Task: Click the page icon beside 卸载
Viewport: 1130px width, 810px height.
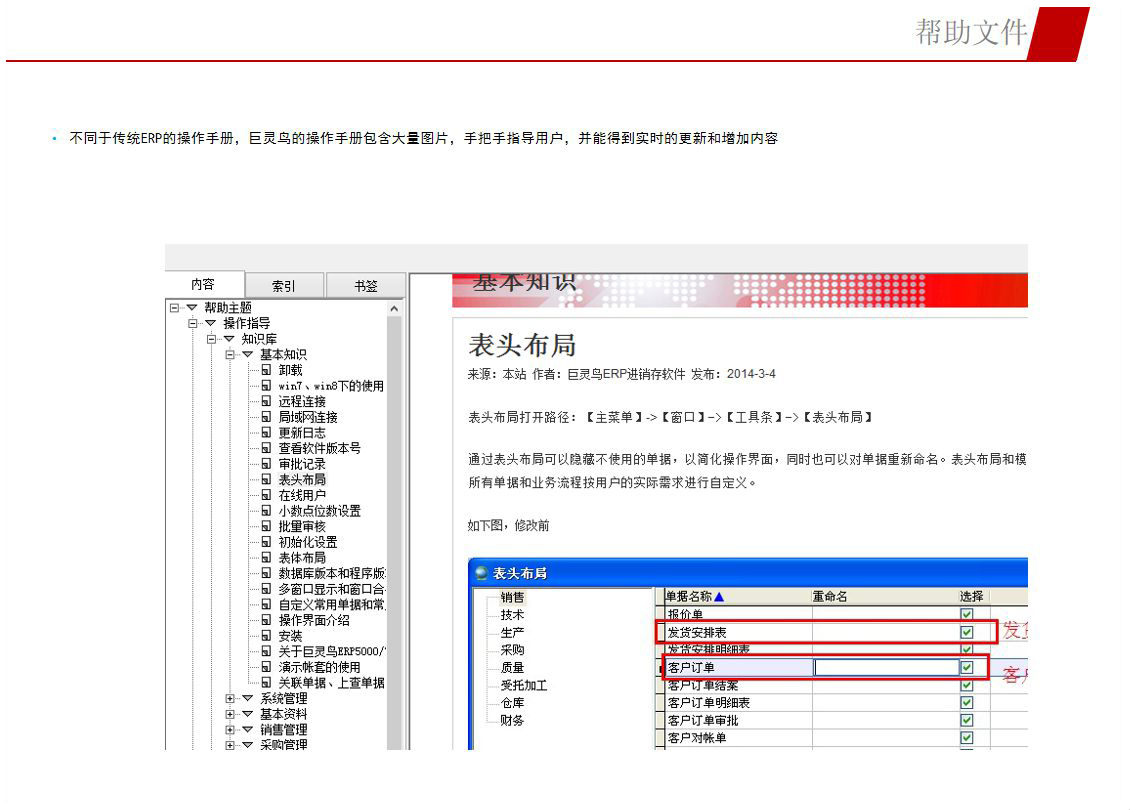Action: click(x=267, y=370)
